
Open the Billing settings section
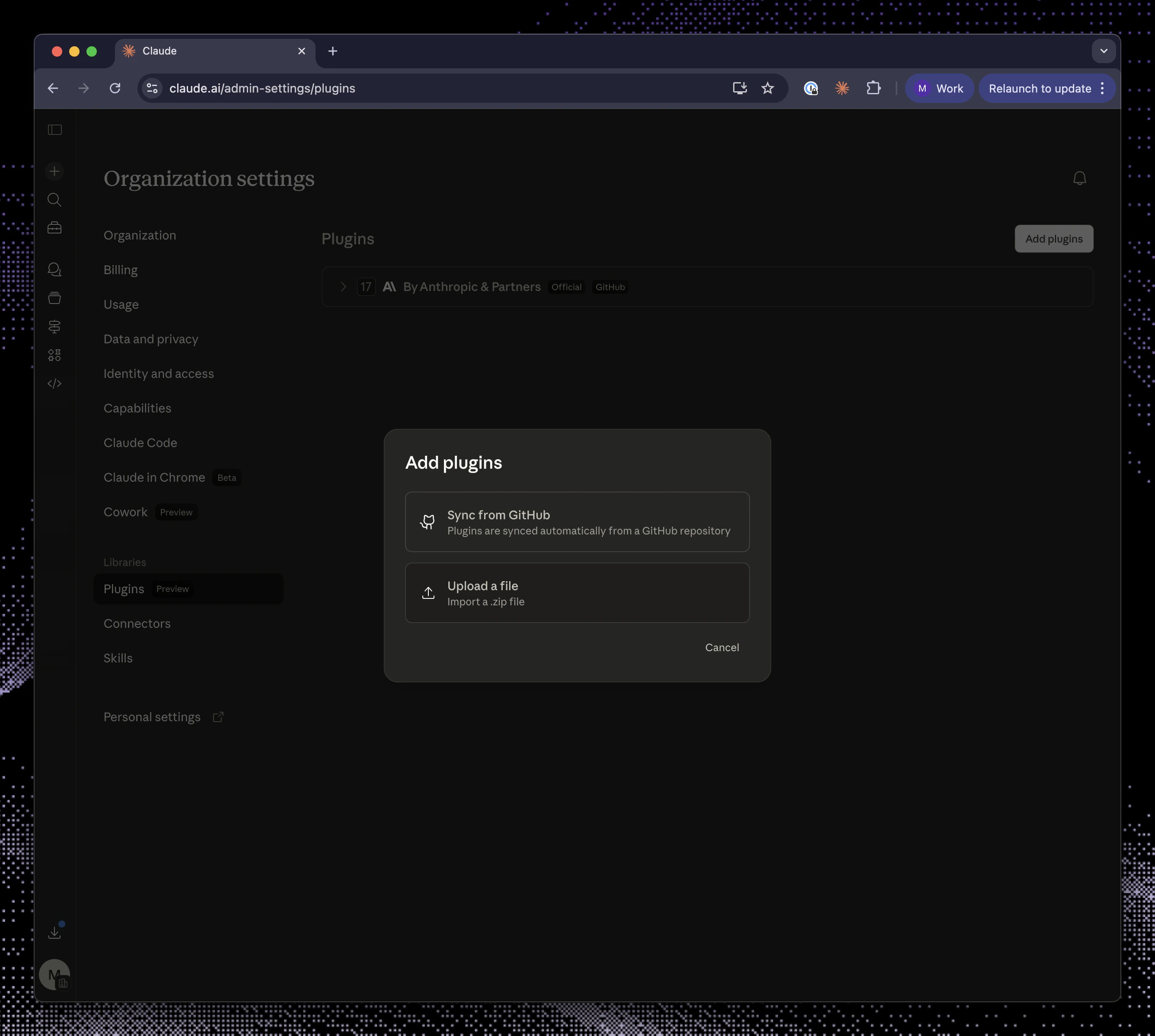pyautogui.click(x=120, y=270)
